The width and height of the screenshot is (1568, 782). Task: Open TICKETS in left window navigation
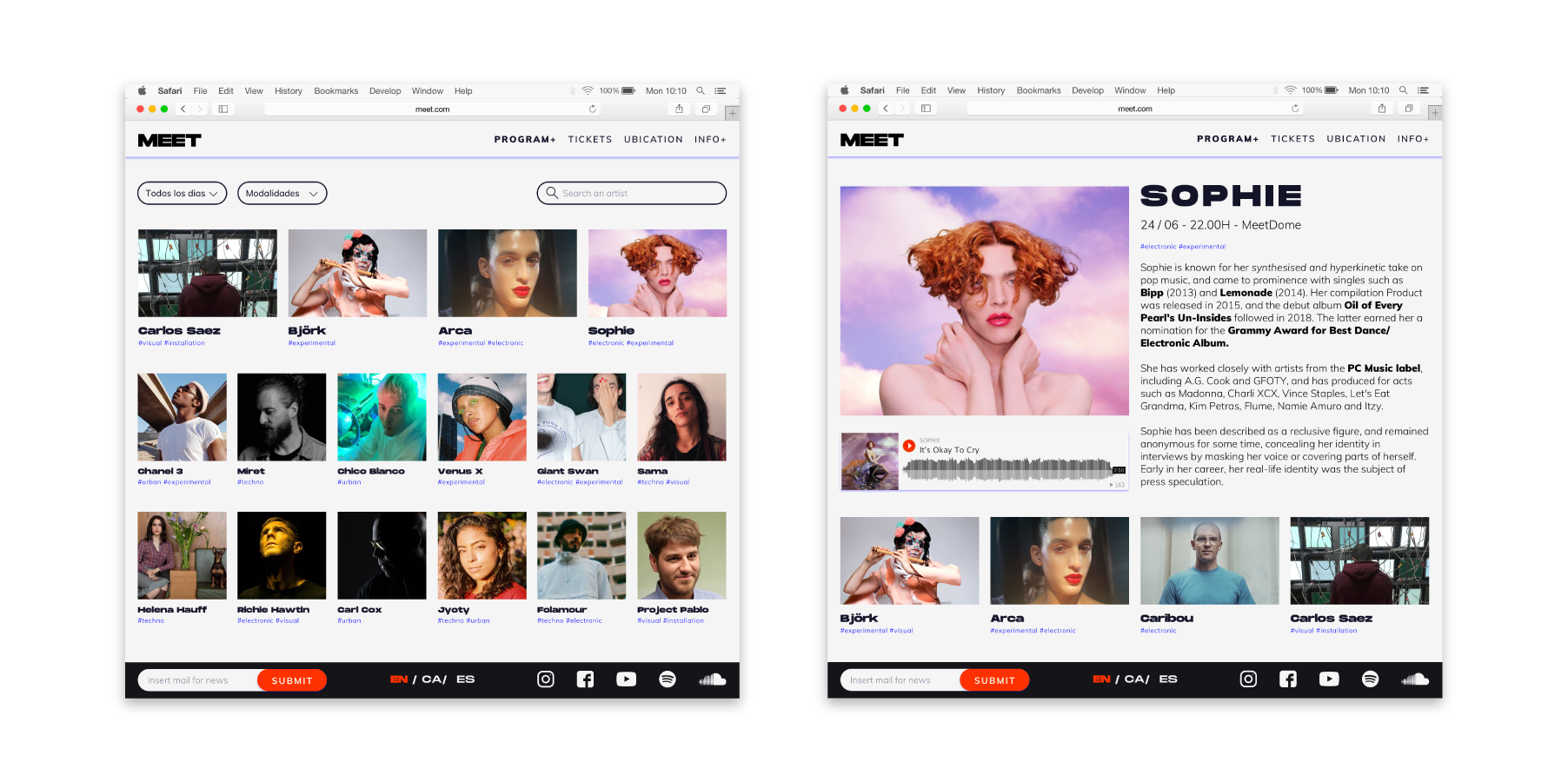coord(590,139)
